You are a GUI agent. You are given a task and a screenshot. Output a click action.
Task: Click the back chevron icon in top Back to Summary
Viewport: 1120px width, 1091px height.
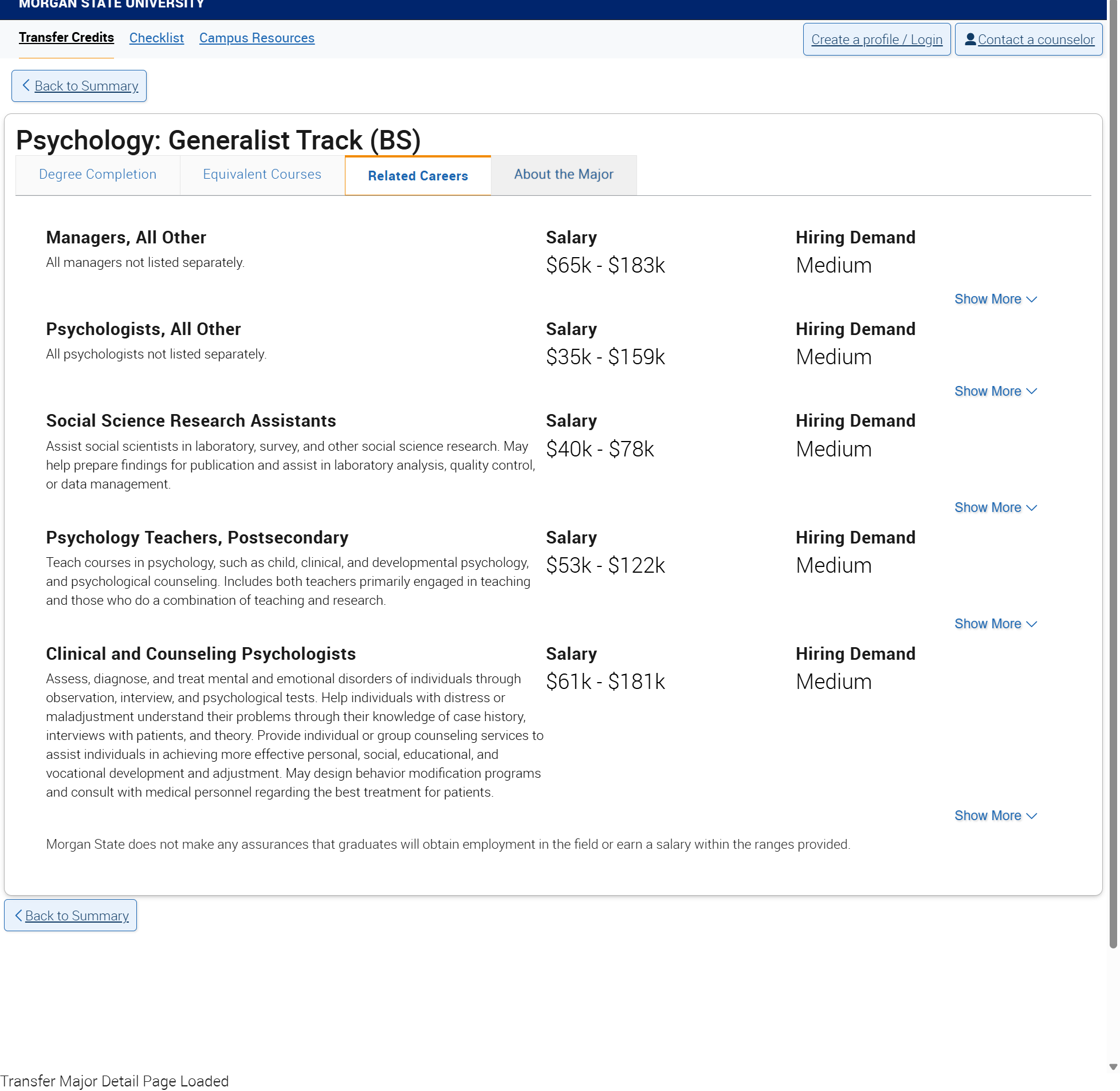[x=26, y=85]
